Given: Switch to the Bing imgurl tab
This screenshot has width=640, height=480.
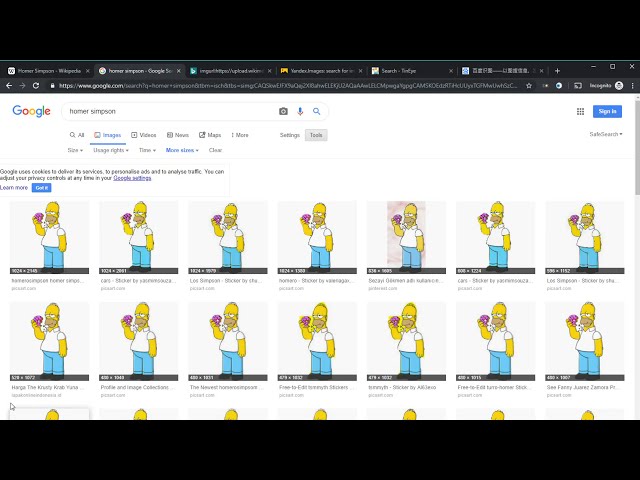Looking at the screenshot, I should (x=231, y=71).
